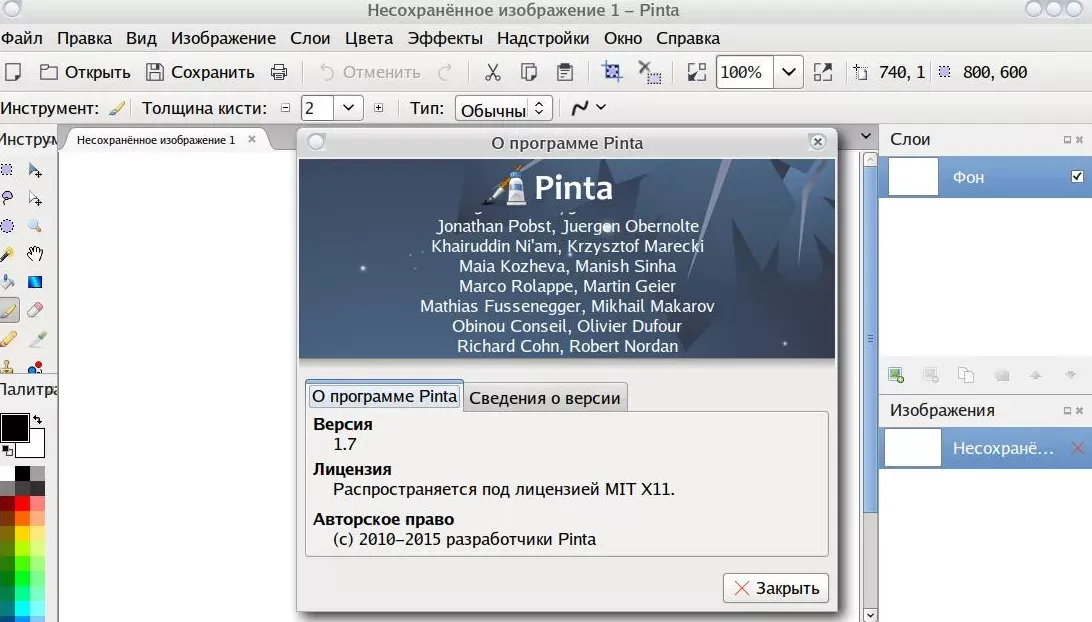
Task: Decrease brush width with minus button
Action: [286, 108]
